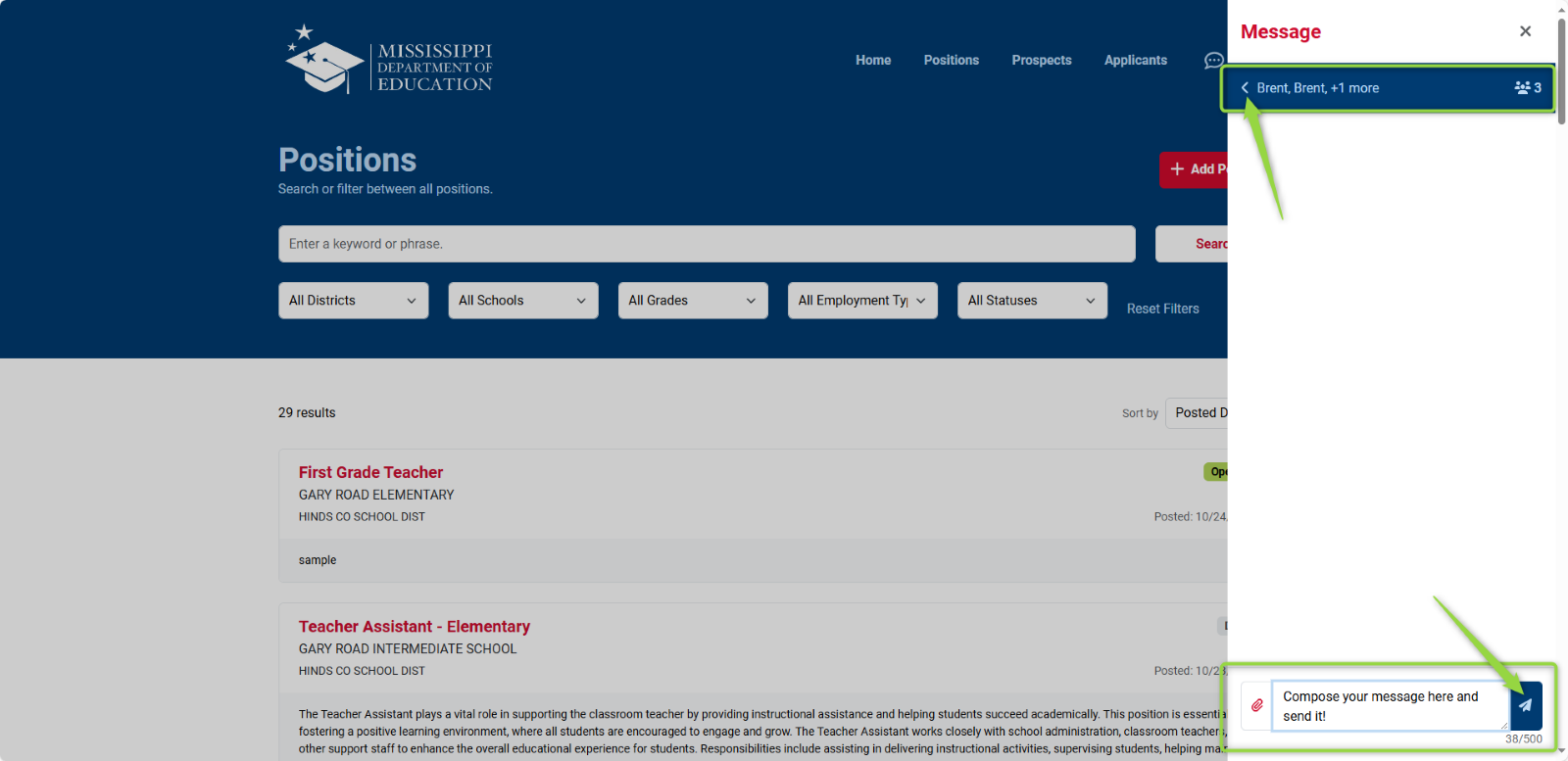
Task: Open Teacher Assistant - Elementary listing
Action: click(414, 627)
